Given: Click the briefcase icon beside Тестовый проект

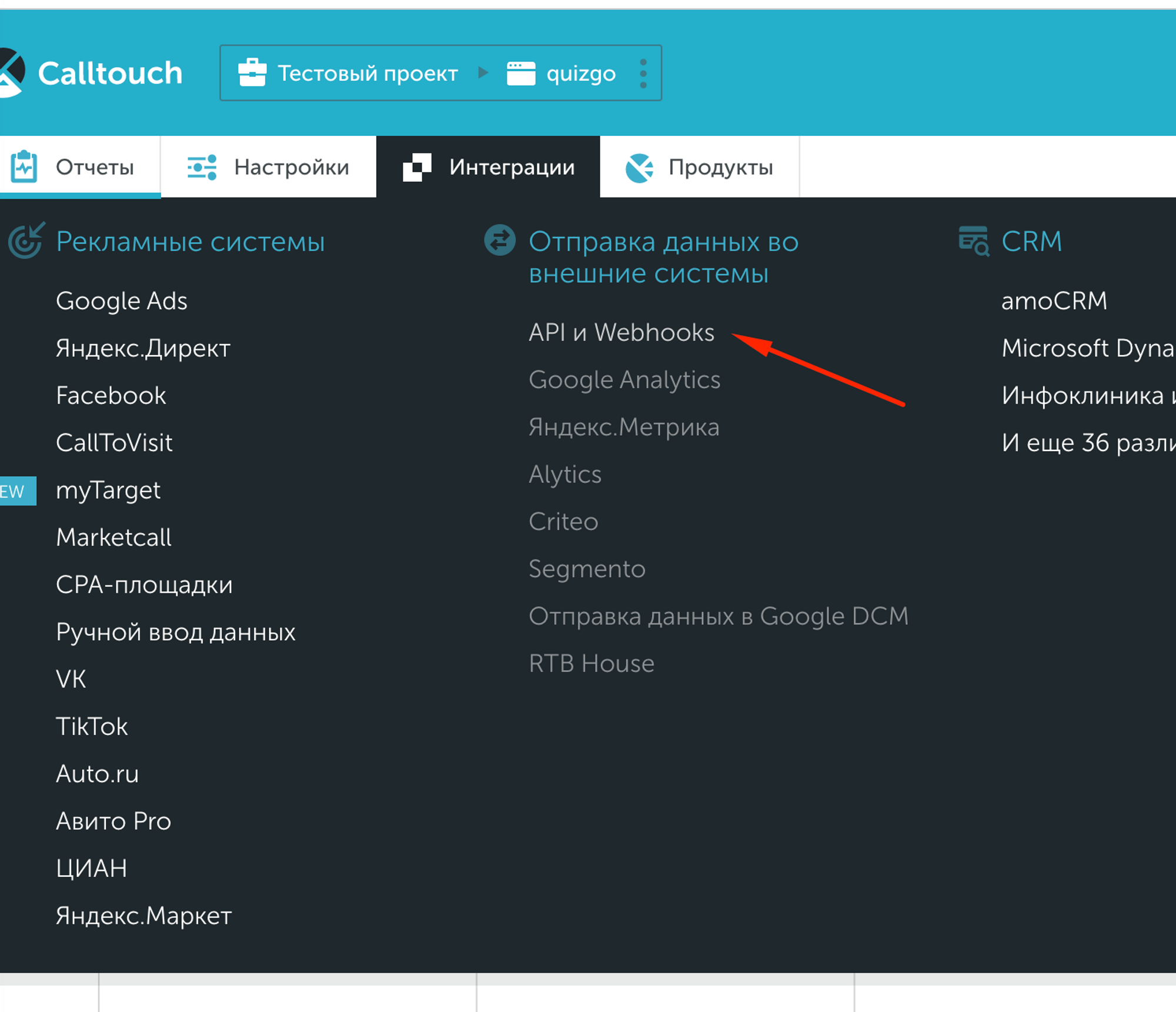Looking at the screenshot, I should [252, 73].
